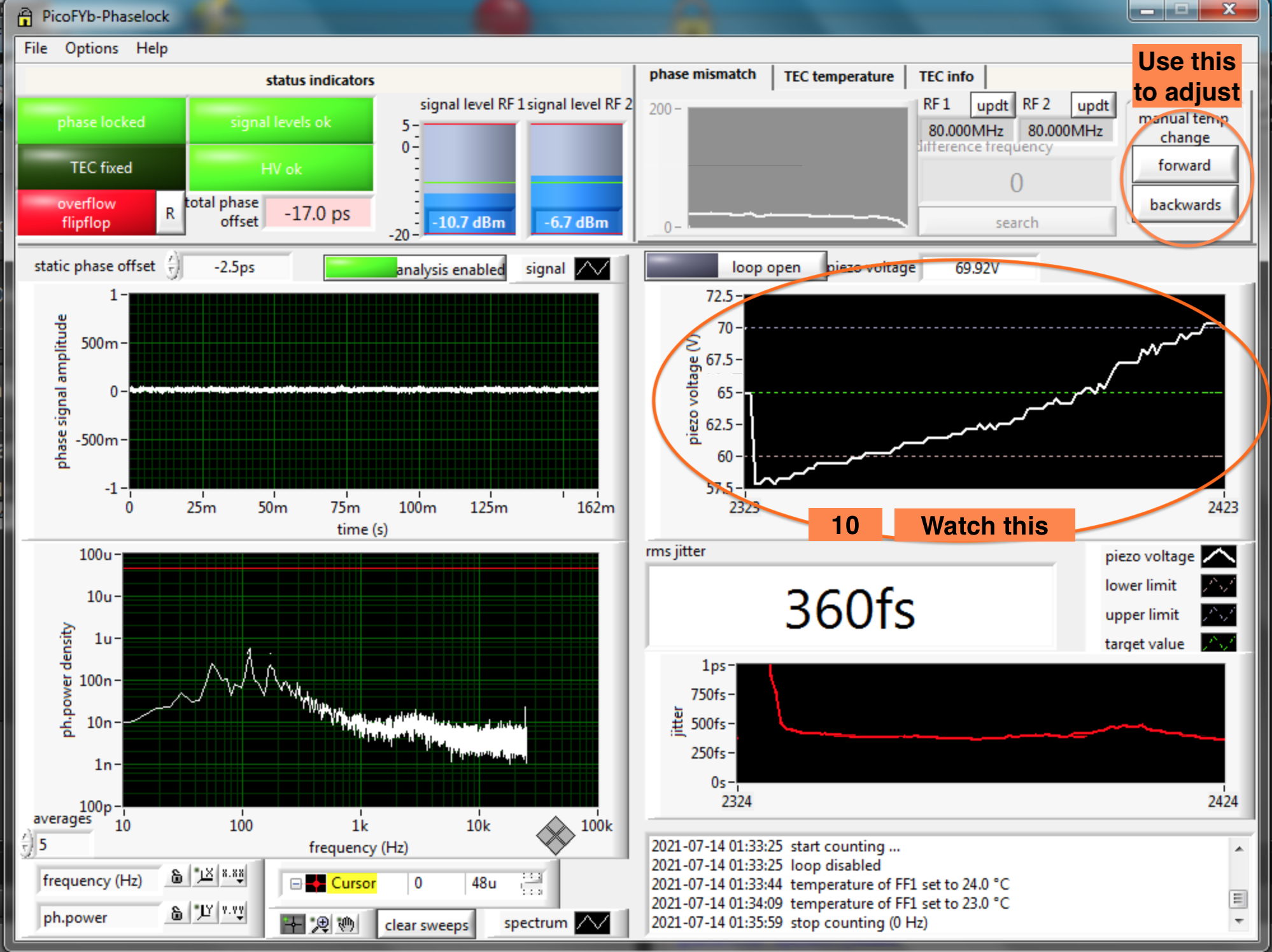Viewport: 1272px width, 952px height.
Task: Open the File menu
Action: [36, 48]
